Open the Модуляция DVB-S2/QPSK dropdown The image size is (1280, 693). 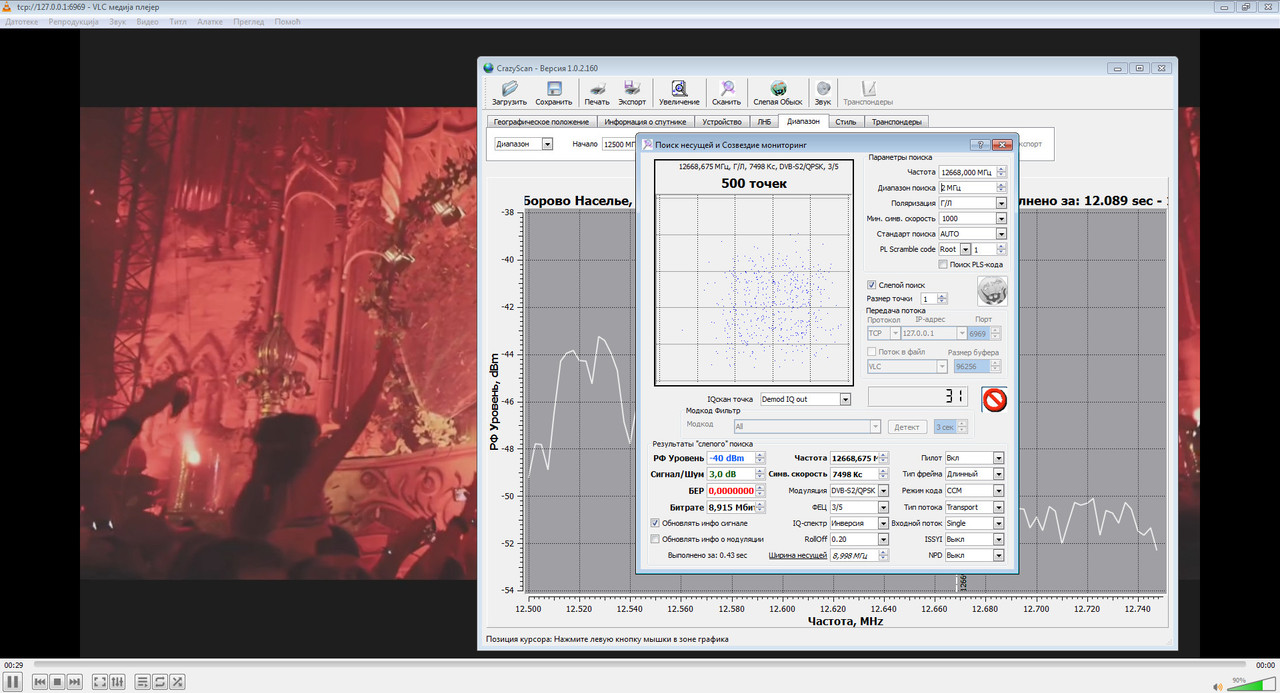tap(883, 491)
